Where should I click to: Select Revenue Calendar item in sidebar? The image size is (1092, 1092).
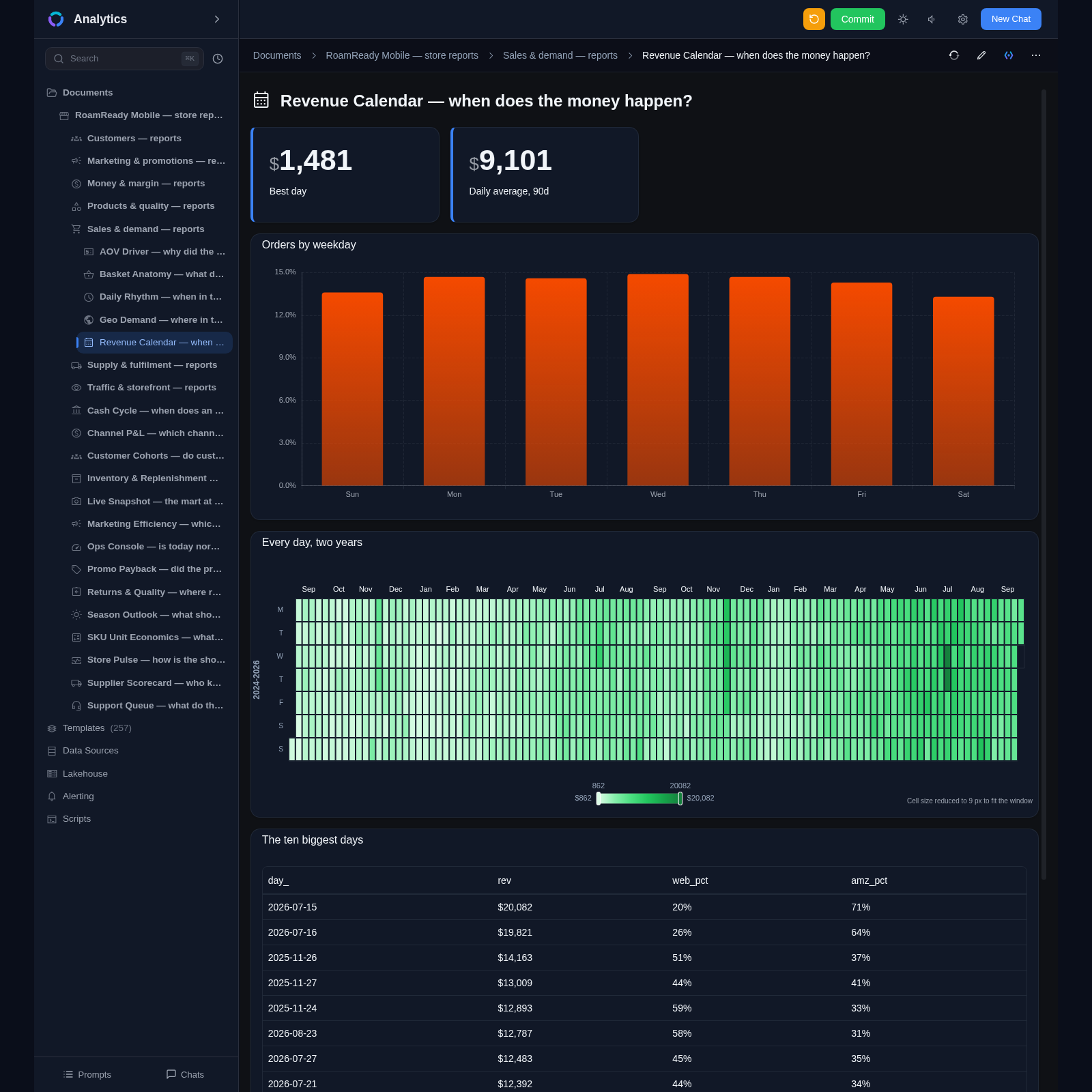click(x=155, y=343)
